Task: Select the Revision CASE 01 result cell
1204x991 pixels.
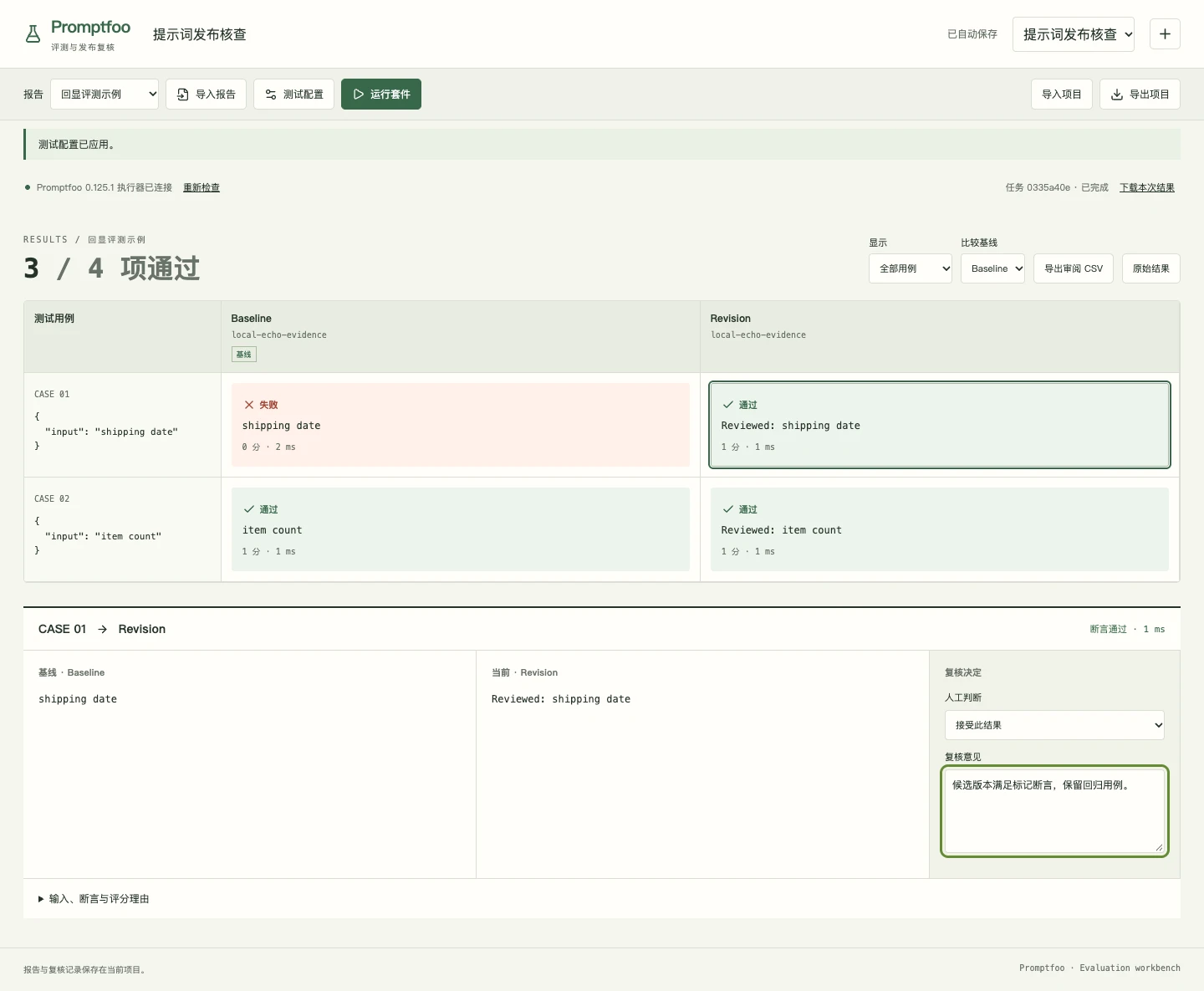Action: point(940,425)
